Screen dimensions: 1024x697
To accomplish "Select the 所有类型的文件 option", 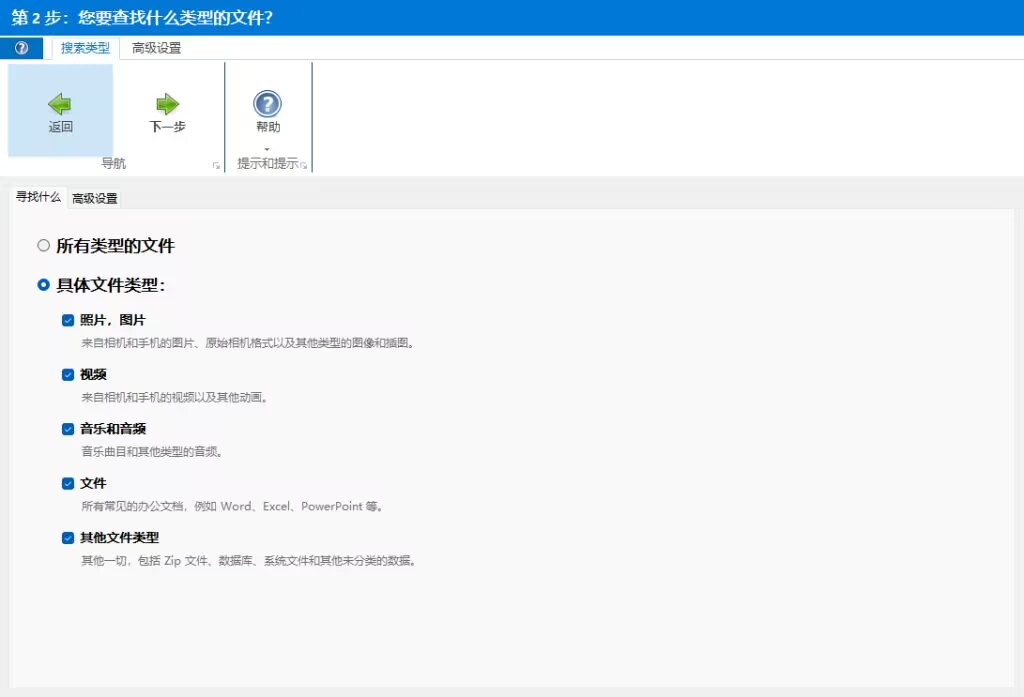I will 43,245.
